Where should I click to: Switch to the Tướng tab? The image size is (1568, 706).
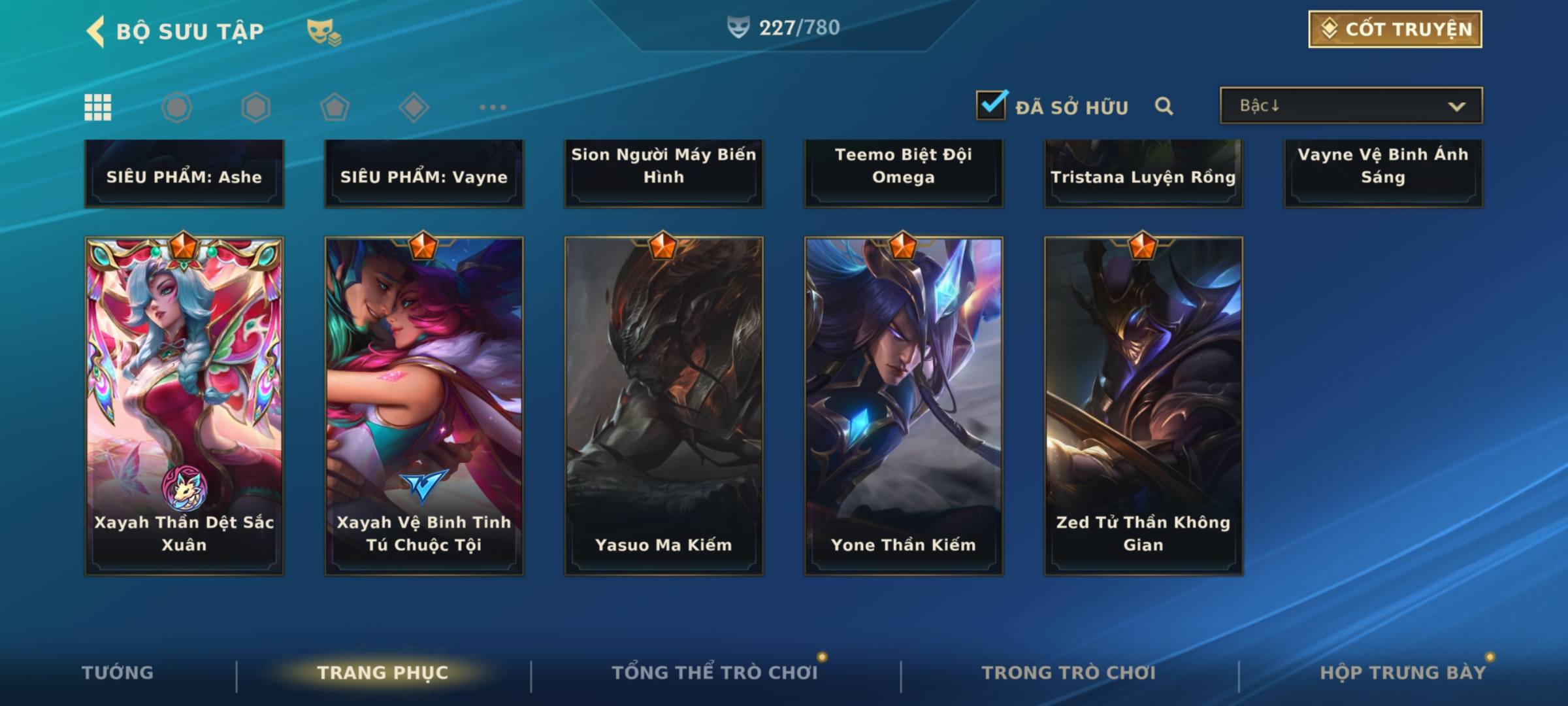coord(118,673)
